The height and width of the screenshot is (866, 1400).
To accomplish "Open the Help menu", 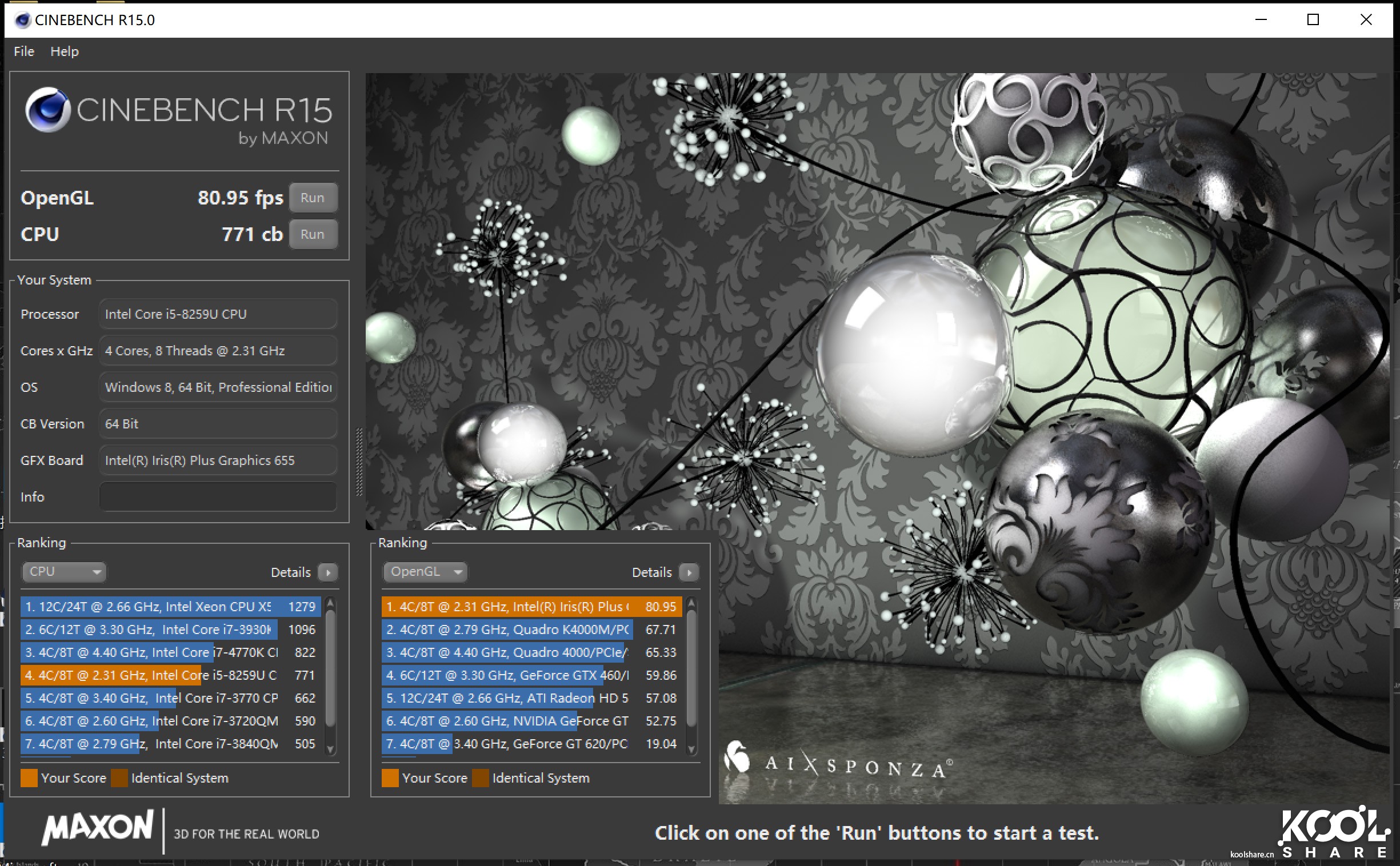I will tap(64, 51).
